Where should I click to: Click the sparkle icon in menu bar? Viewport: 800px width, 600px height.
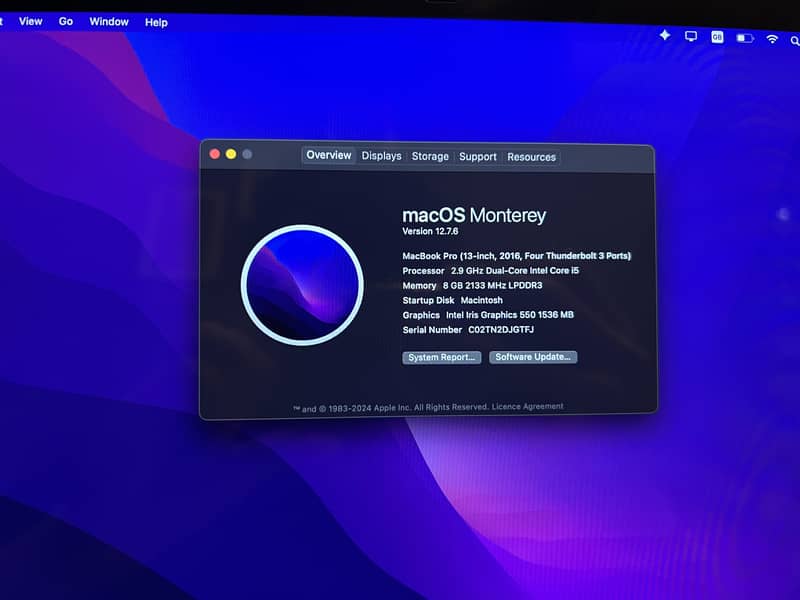(665, 35)
